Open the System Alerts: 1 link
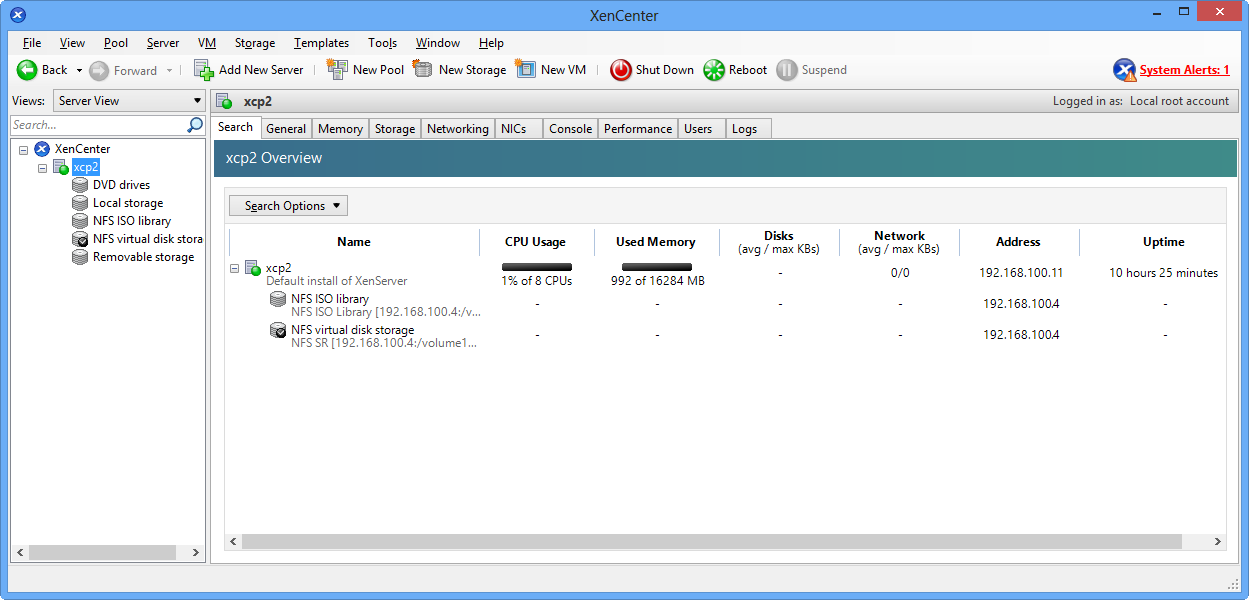 [1185, 70]
